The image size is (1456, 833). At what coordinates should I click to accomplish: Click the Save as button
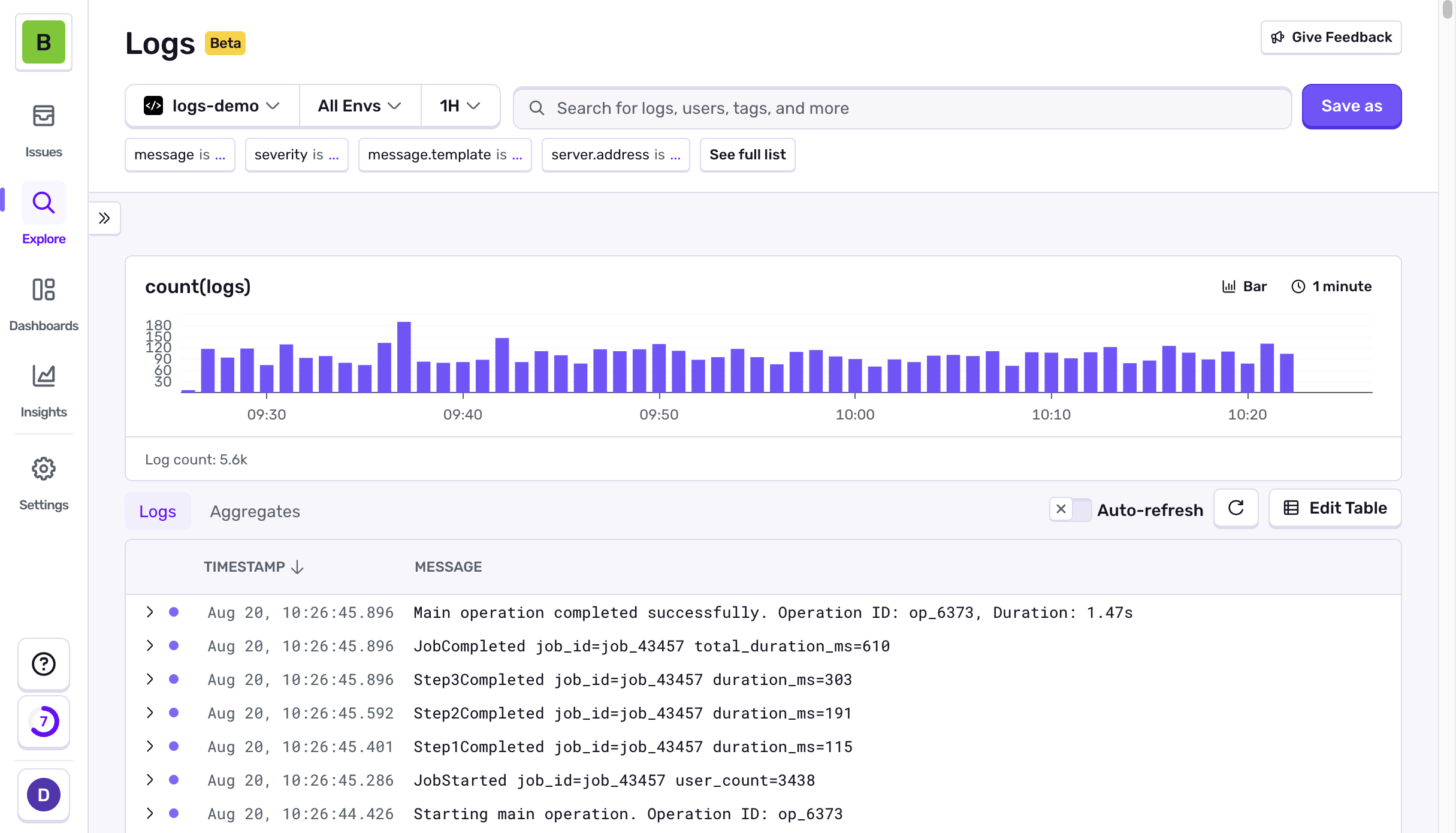(x=1351, y=106)
